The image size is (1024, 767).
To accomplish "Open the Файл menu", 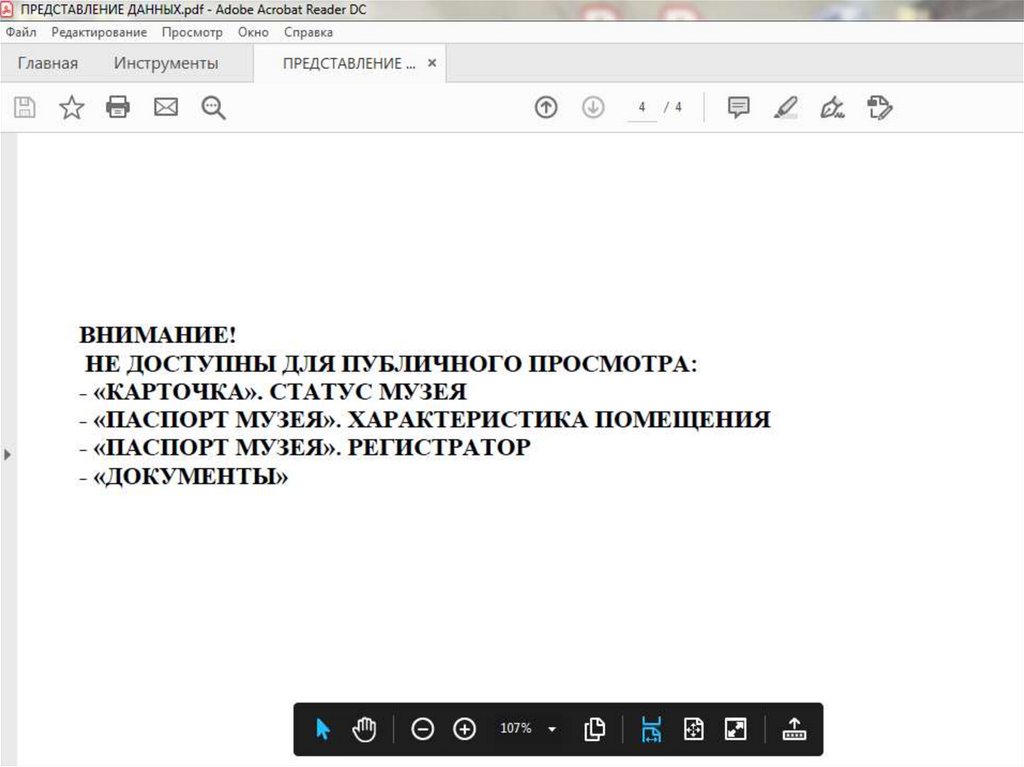I will tap(21, 32).
